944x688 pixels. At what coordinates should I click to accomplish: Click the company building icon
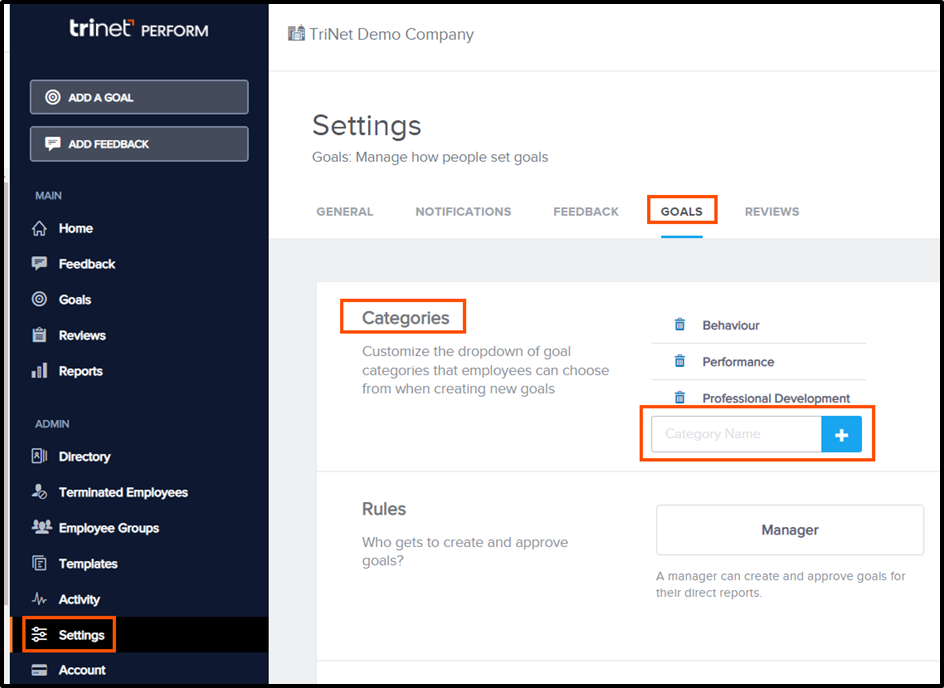tap(296, 33)
